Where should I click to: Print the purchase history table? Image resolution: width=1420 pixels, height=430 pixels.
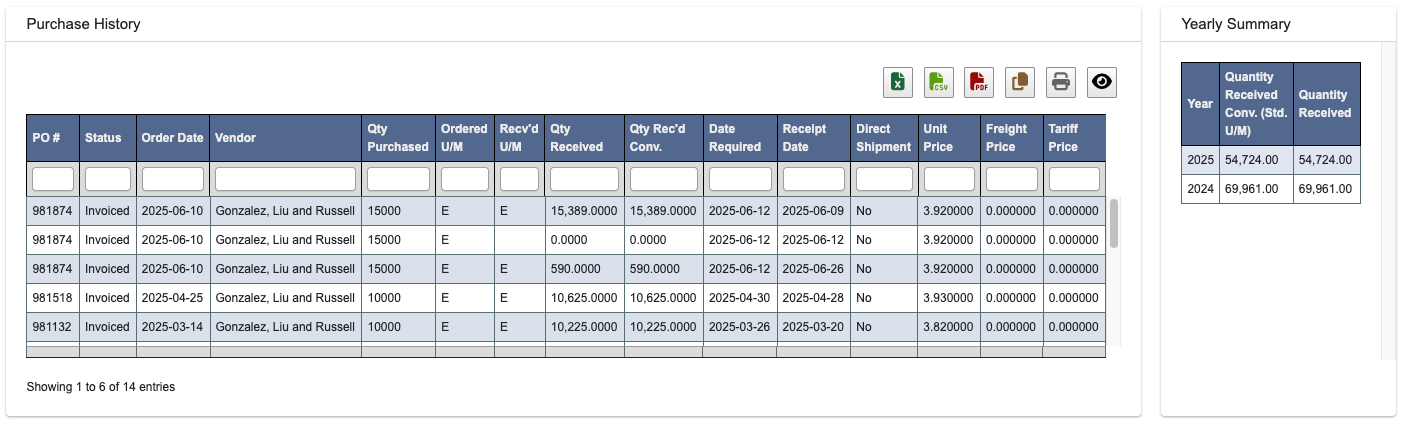point(1061,82)
